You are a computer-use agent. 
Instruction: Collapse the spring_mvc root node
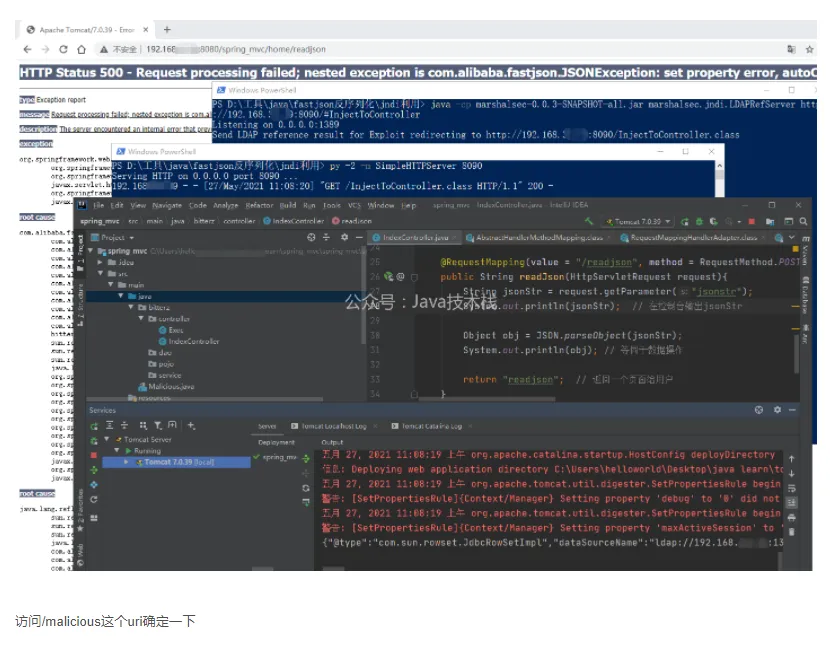click(91, 251)
